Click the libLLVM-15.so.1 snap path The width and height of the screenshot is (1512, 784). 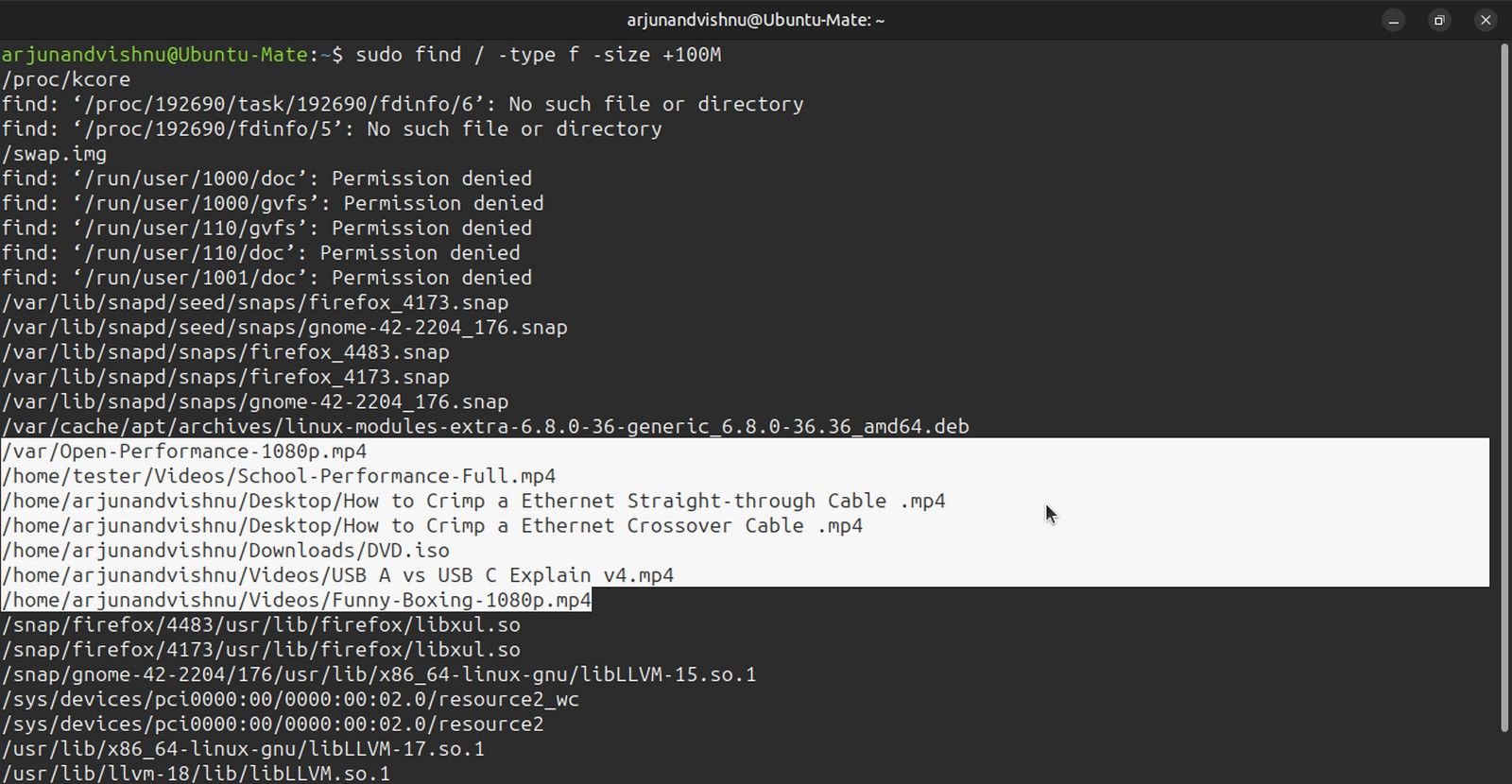379,674
